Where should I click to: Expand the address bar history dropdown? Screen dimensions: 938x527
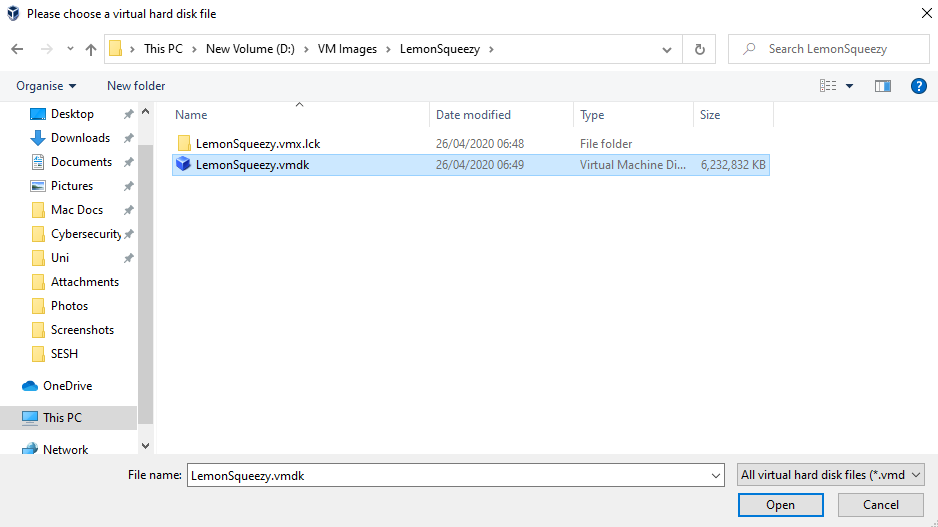[667, 49]
